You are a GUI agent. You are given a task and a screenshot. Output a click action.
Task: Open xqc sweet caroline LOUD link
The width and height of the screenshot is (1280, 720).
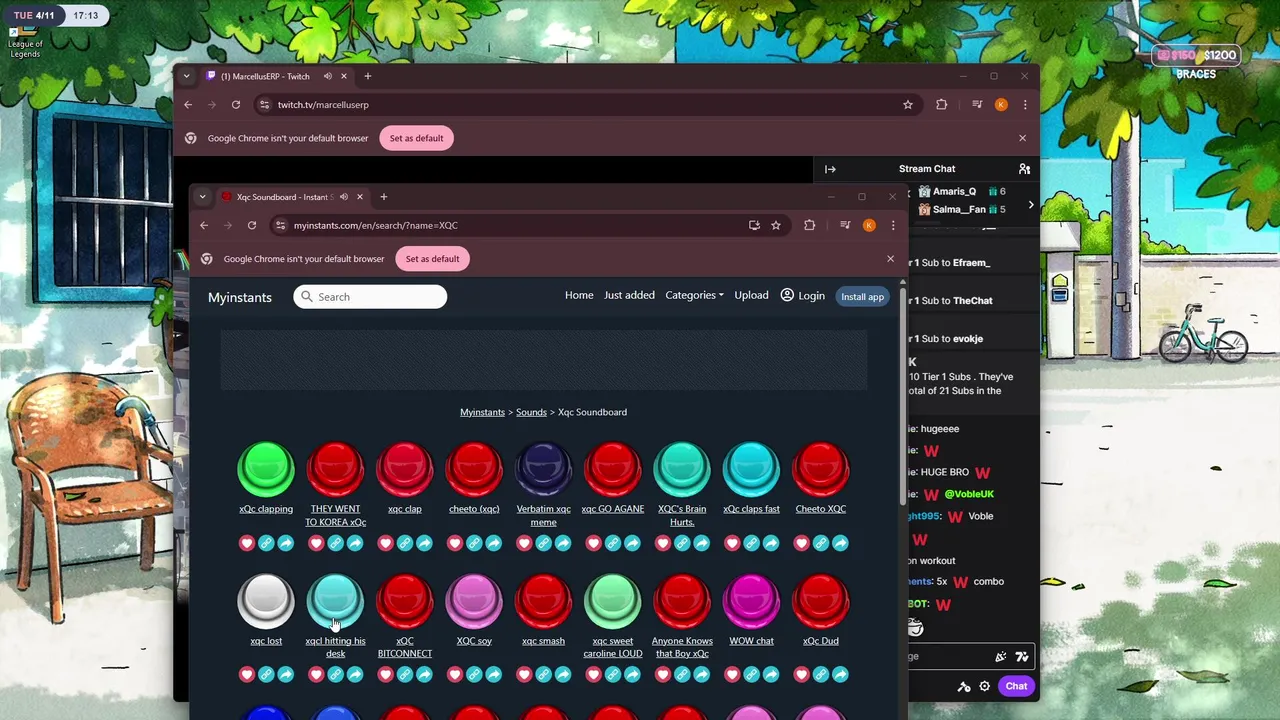[x=612, y=647]
